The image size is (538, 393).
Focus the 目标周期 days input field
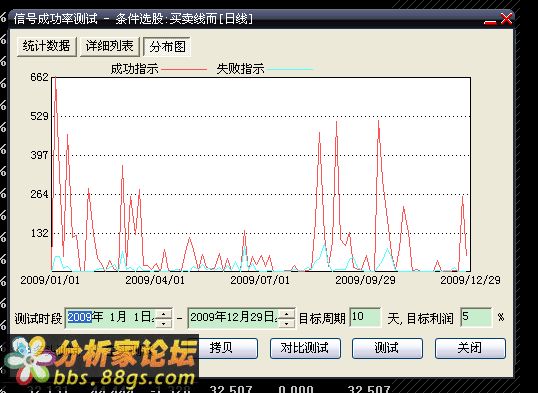365,317
